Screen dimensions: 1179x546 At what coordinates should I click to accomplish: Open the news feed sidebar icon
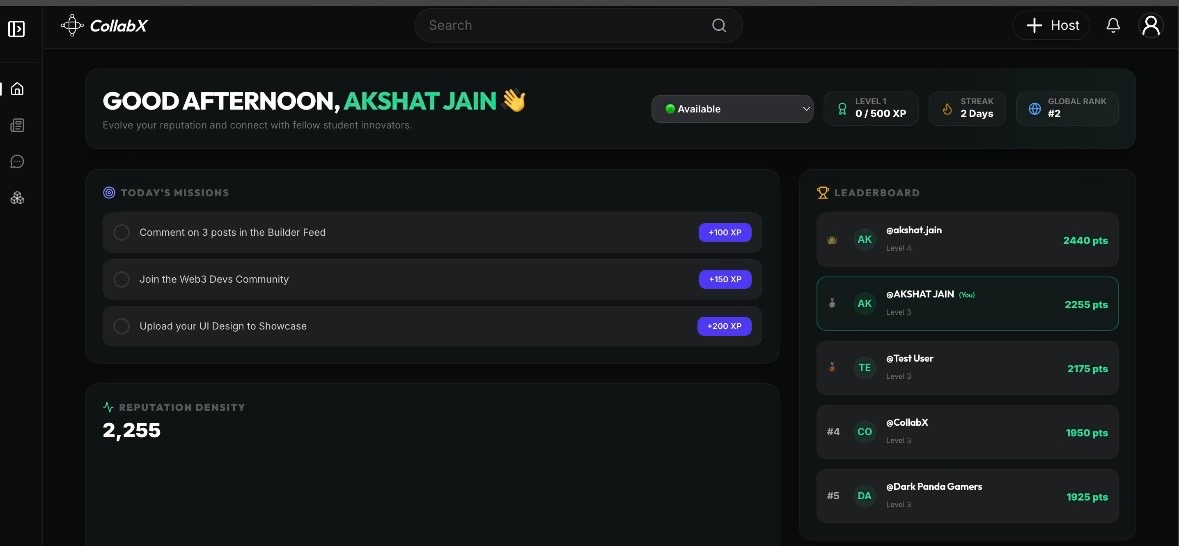pos(17,126)
